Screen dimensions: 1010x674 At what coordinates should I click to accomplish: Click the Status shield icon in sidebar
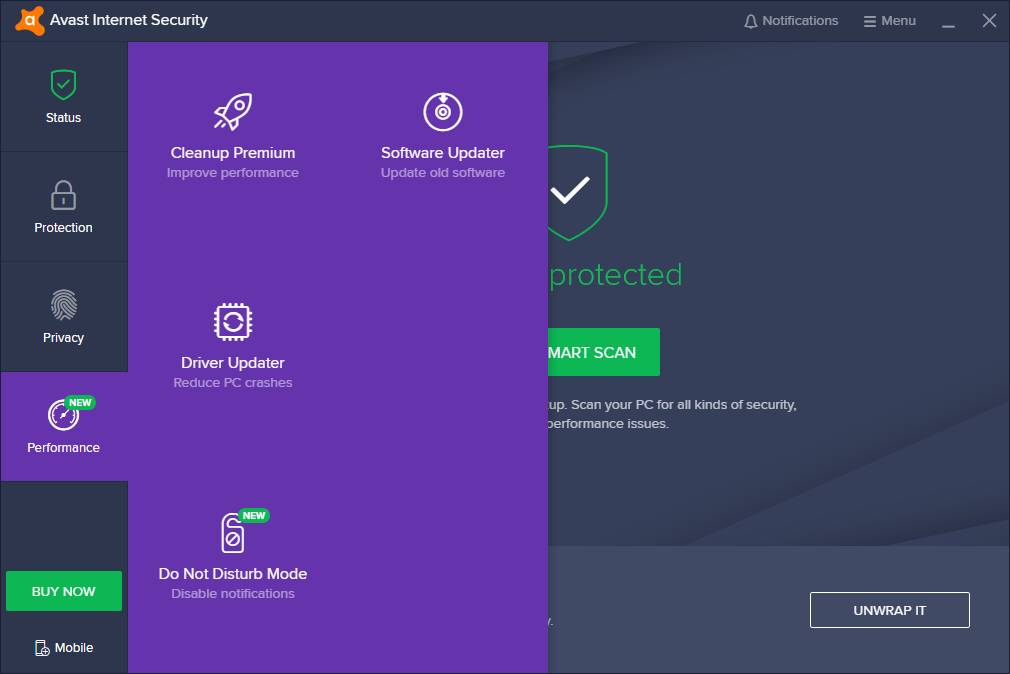pyautogui.click(x=63, y=85)
